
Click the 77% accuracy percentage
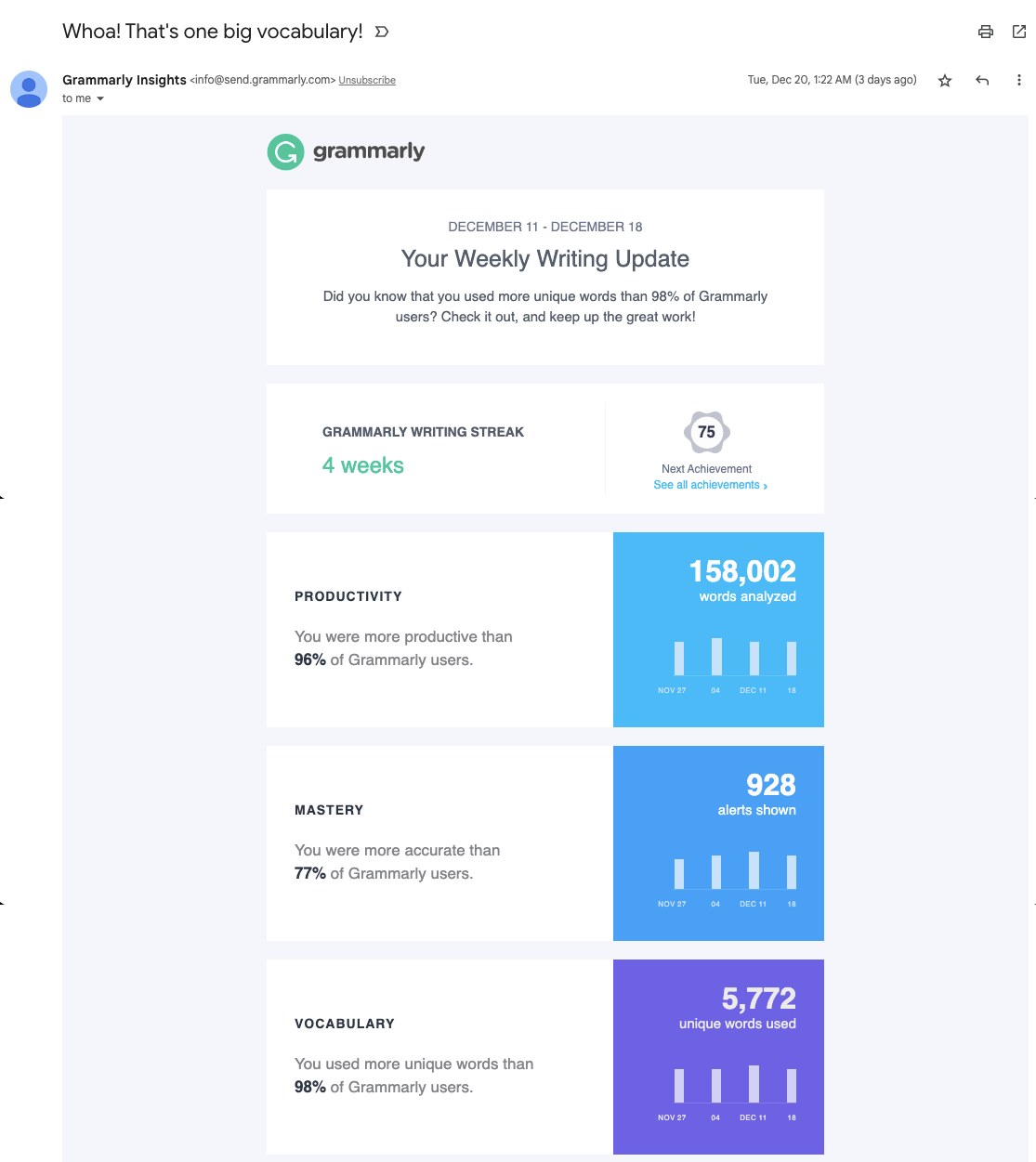coord(310,873)
